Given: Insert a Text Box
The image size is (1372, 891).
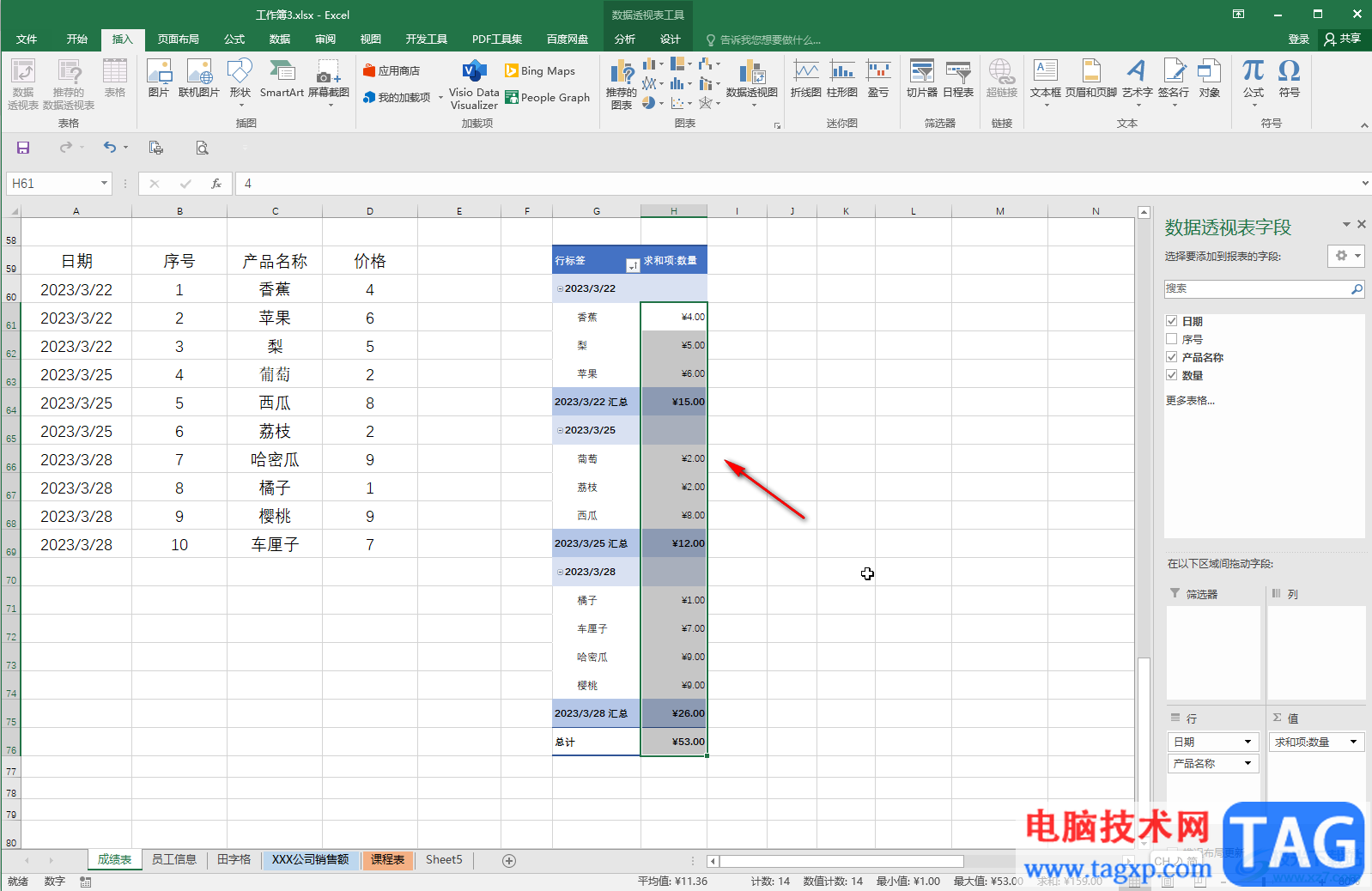Looking at the screenshot, I should (x=1046, y=82).
